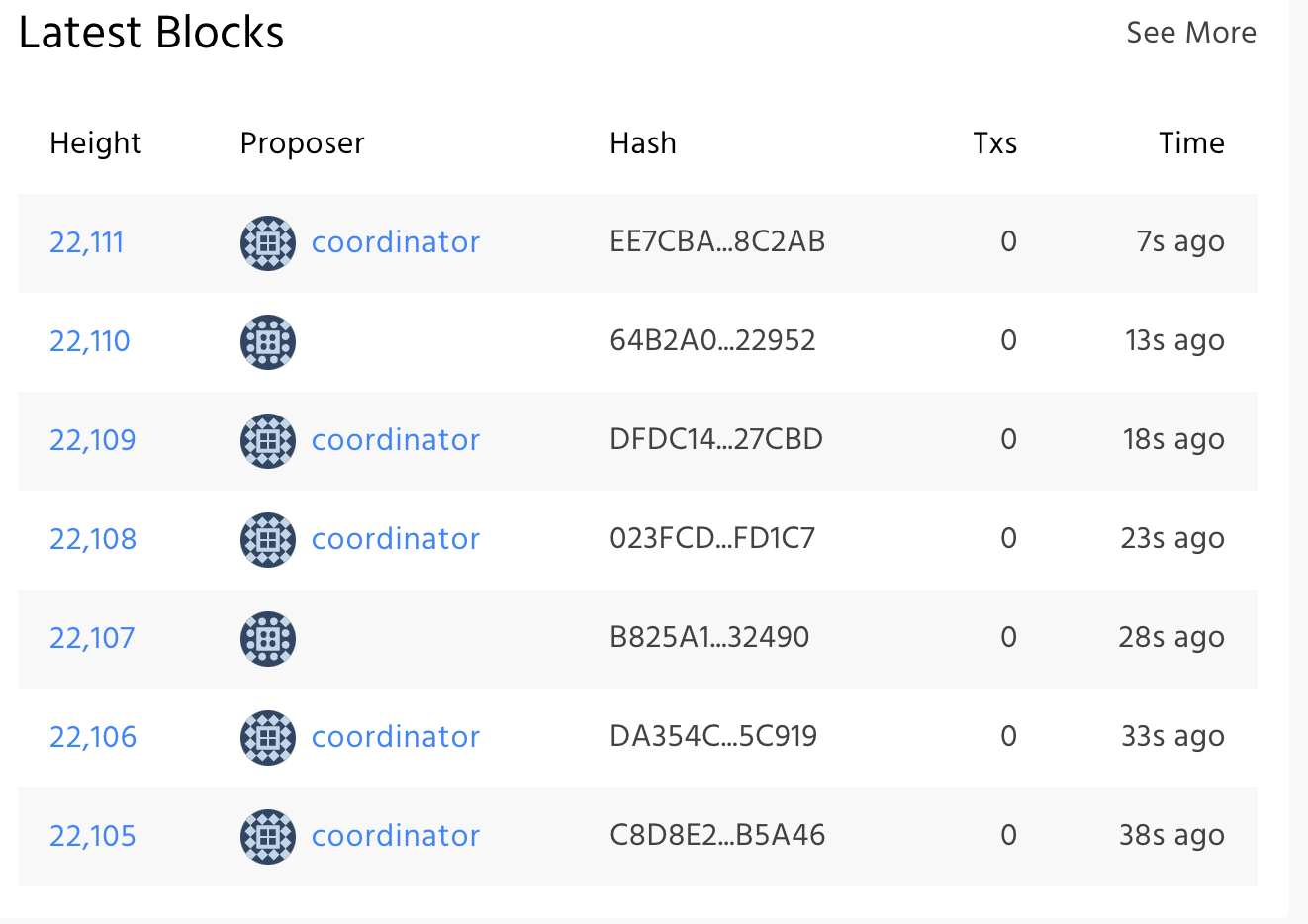
Task: Click the Height column header
Action: point(95,142)
